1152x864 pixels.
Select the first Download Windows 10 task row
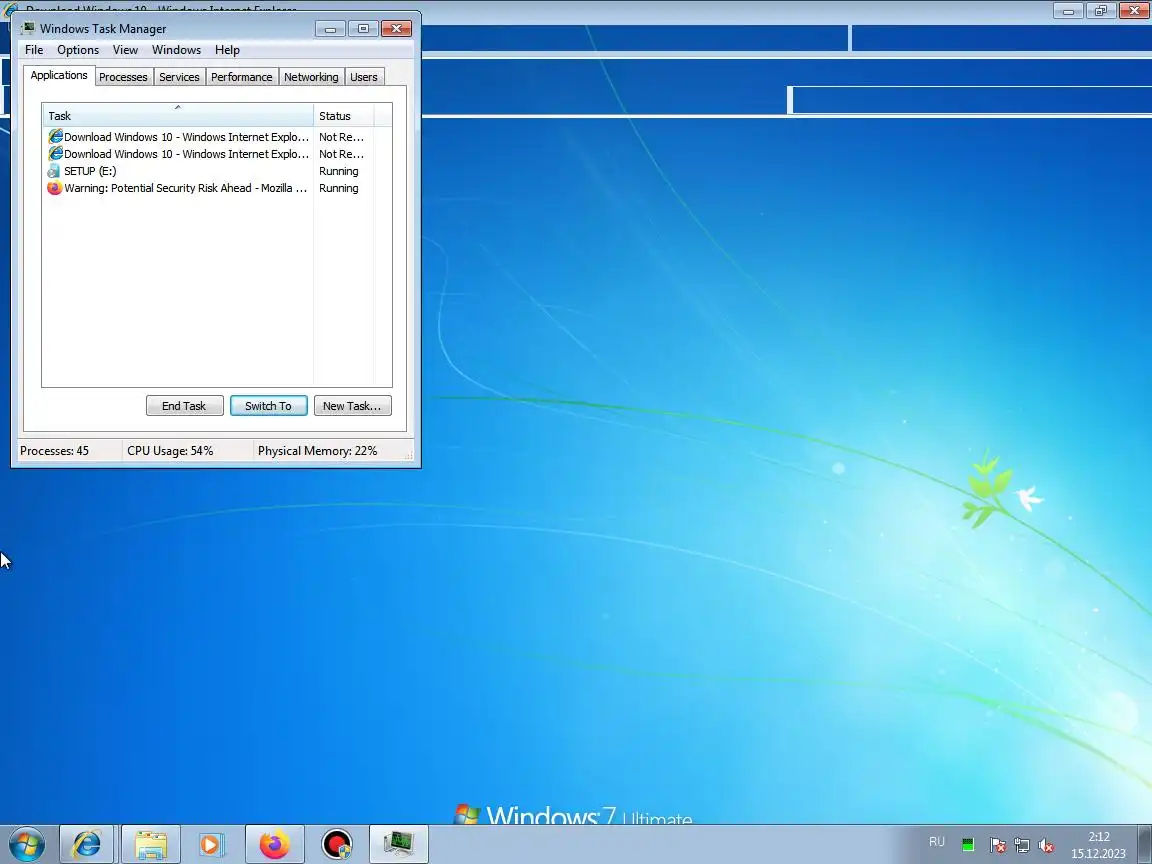(207, 137)
